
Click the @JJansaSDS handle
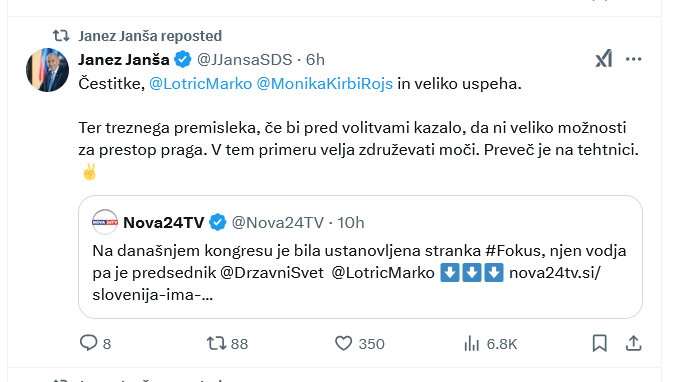click(x=244, y=60)
